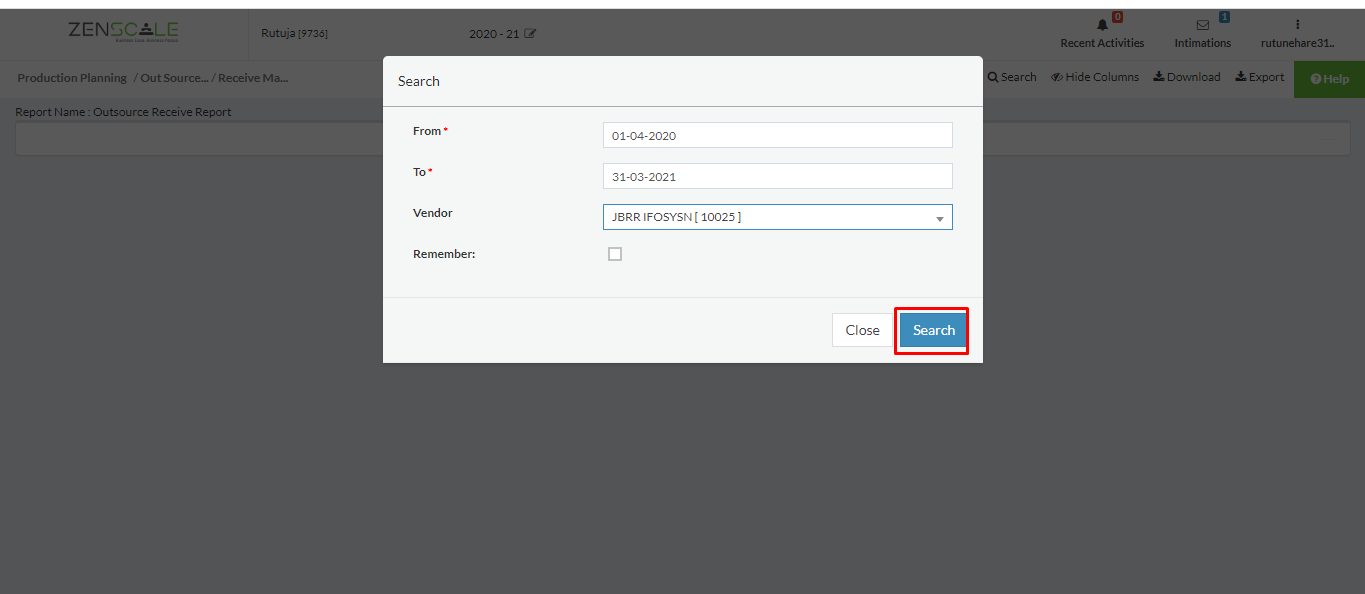This screenshot has height=594, width=1365.
Task: Focus the From date field
Action: (x=777, y=135)
